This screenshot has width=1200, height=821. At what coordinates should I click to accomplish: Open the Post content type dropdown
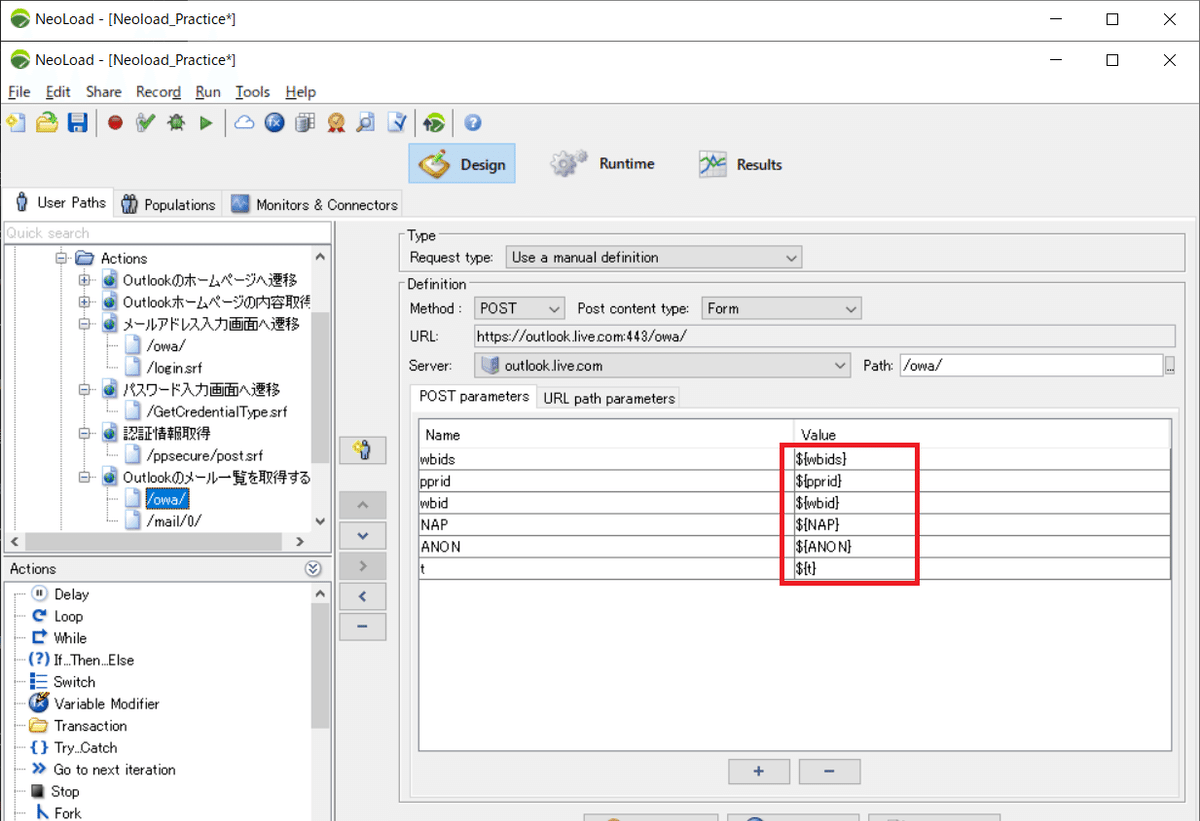pyautogui.click(x=781, y=308)
